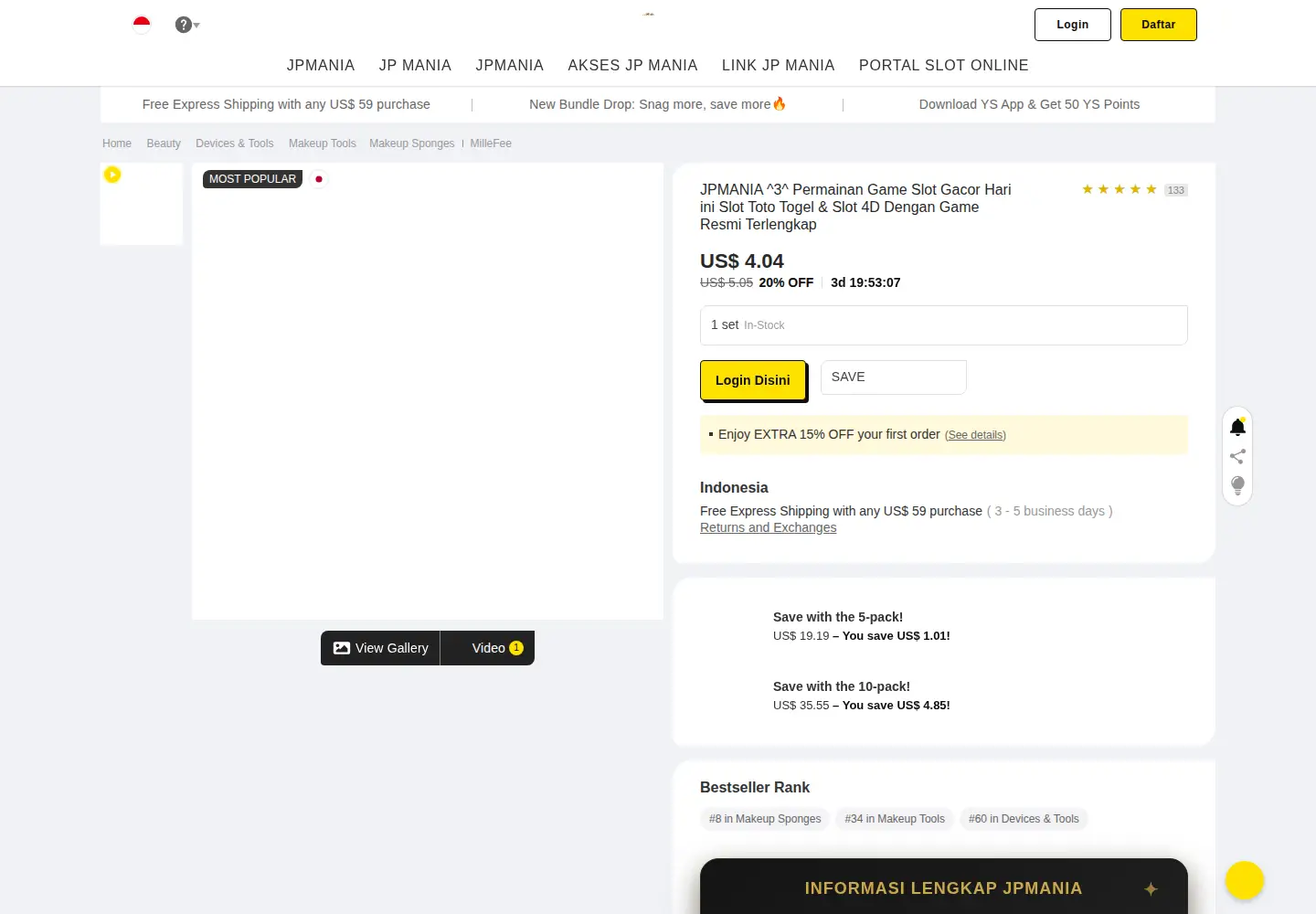Click the red dot badge beside MOST POPULAR
Viewport: 1316px width, 914px height.
point(319,179)
